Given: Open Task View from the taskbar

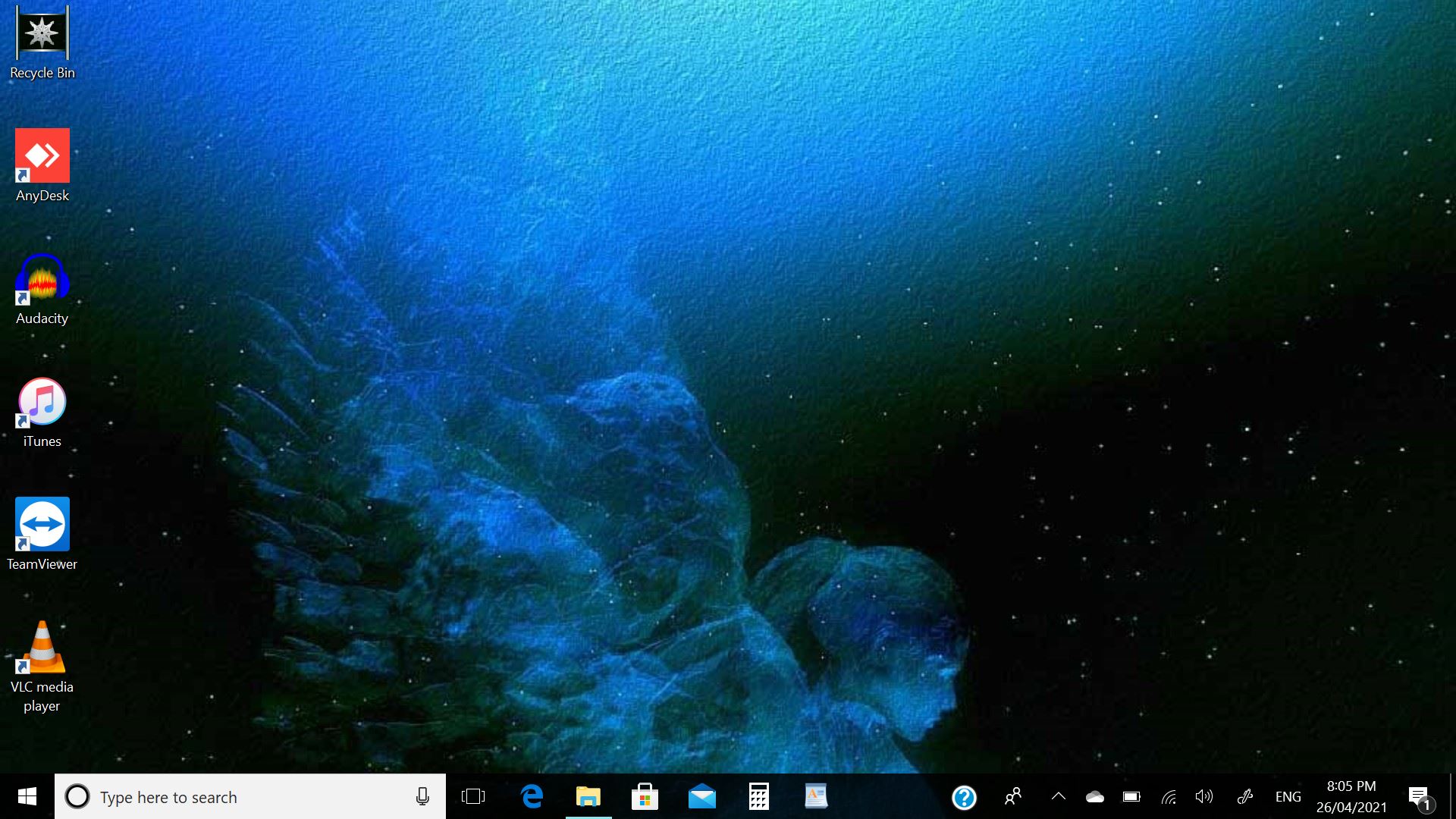Looking at the screenshot, I should 473,797.
